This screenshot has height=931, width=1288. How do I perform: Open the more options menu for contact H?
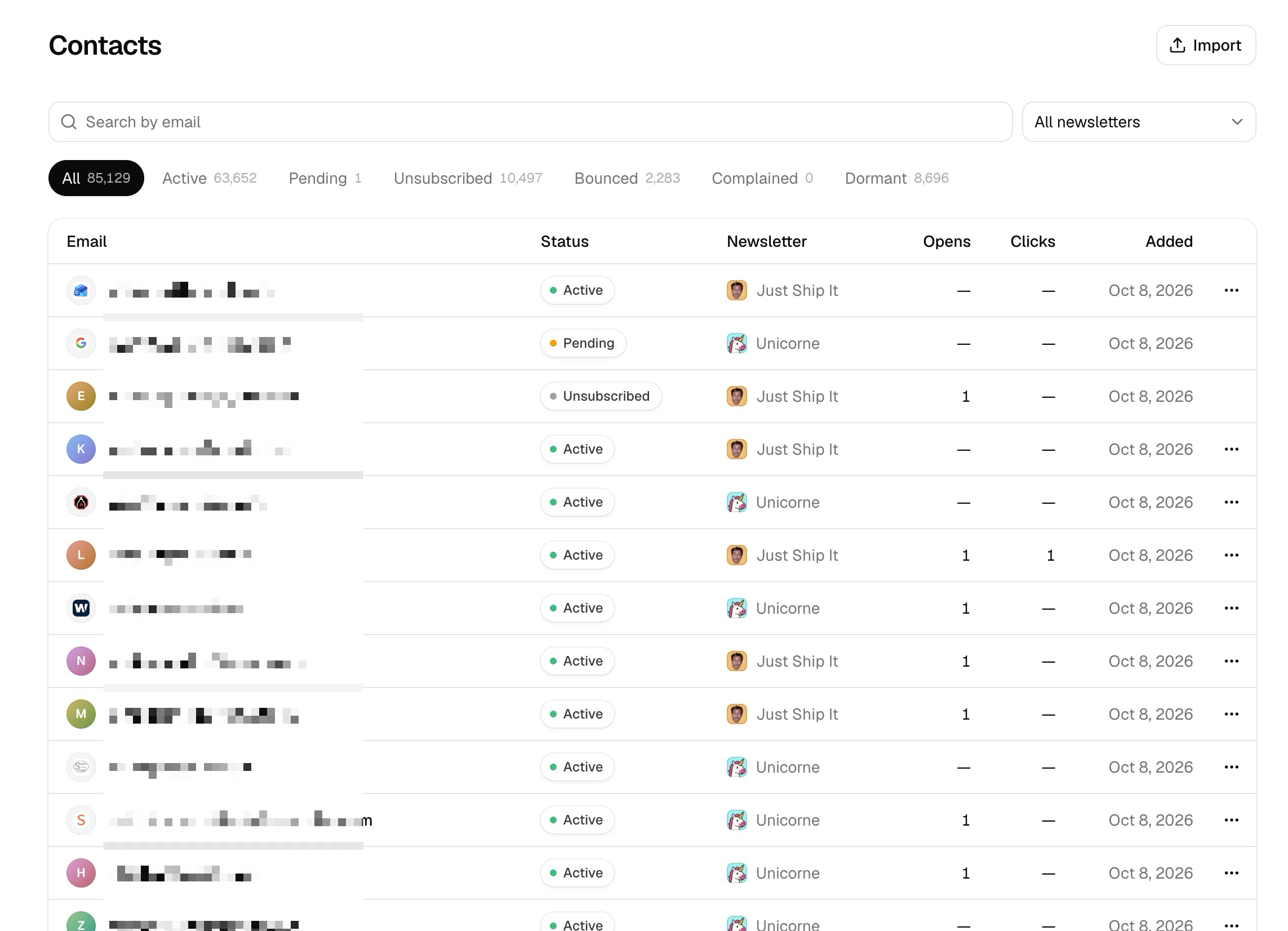1231,873
